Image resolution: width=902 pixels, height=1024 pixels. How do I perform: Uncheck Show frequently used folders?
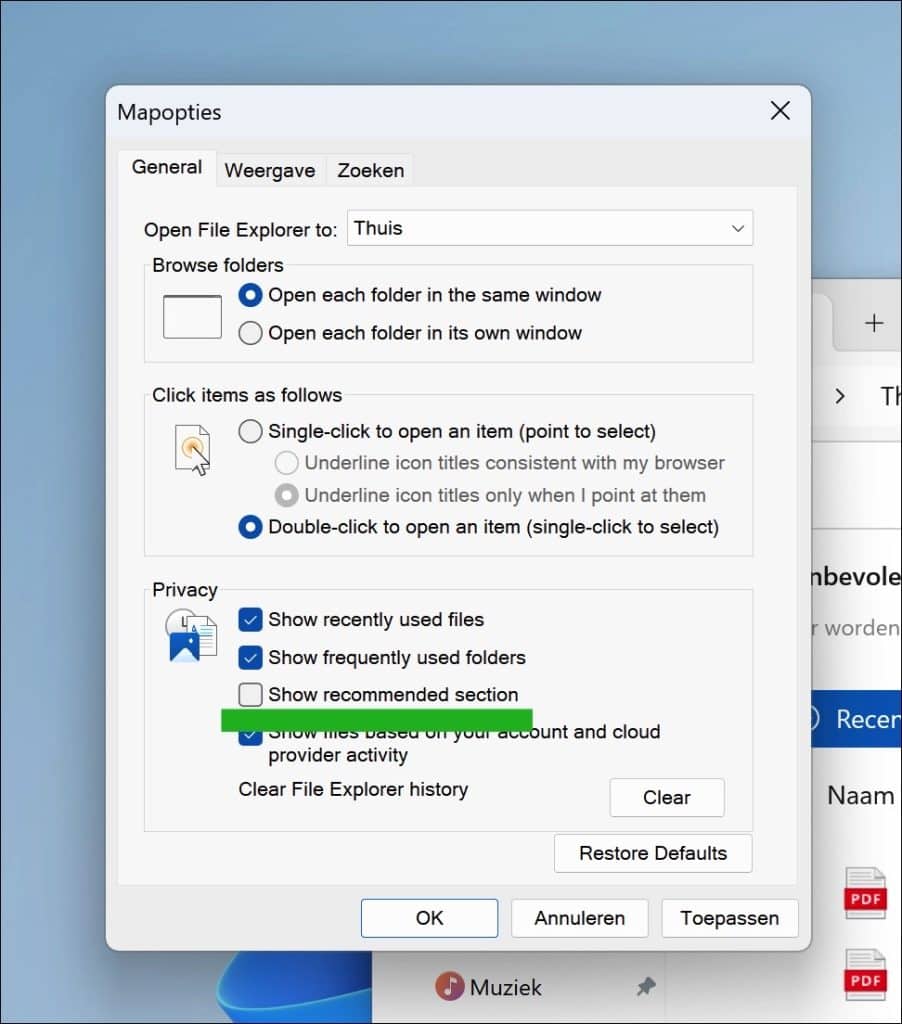tap(251, 658)
